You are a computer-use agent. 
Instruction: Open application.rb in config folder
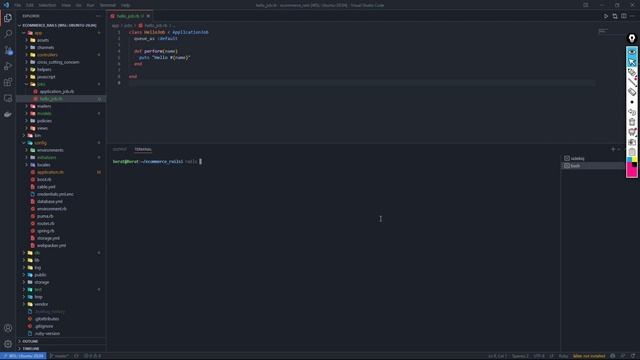coord(50,172)
